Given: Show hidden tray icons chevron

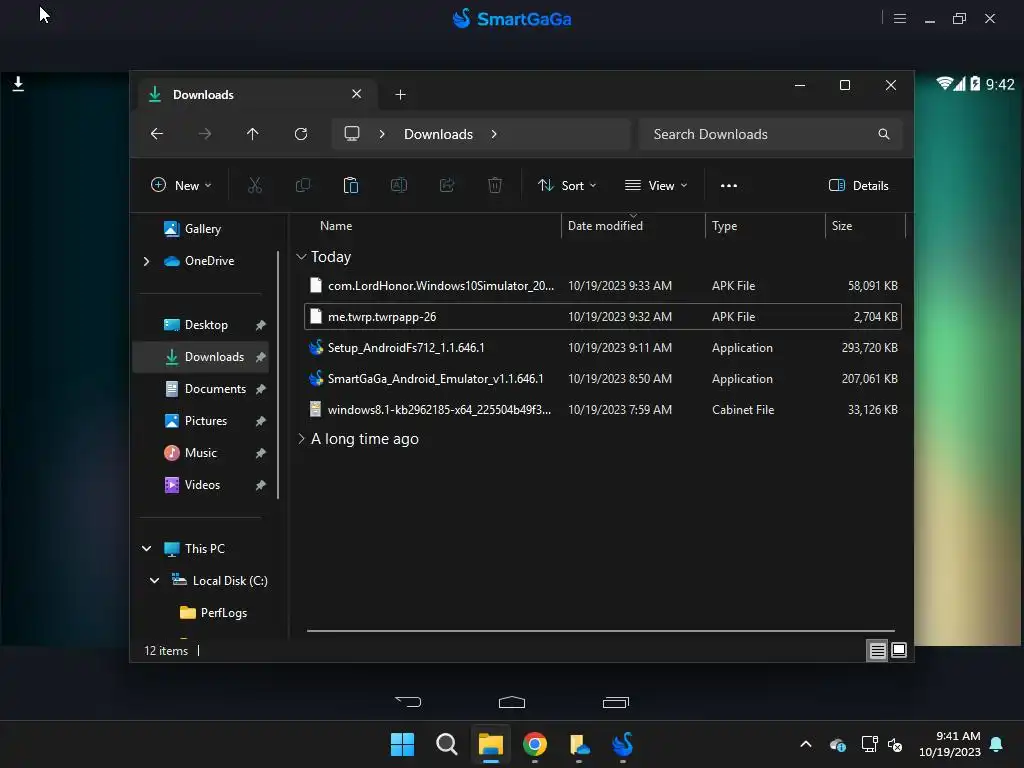Looking at the screenshot, I should [806, 744].
